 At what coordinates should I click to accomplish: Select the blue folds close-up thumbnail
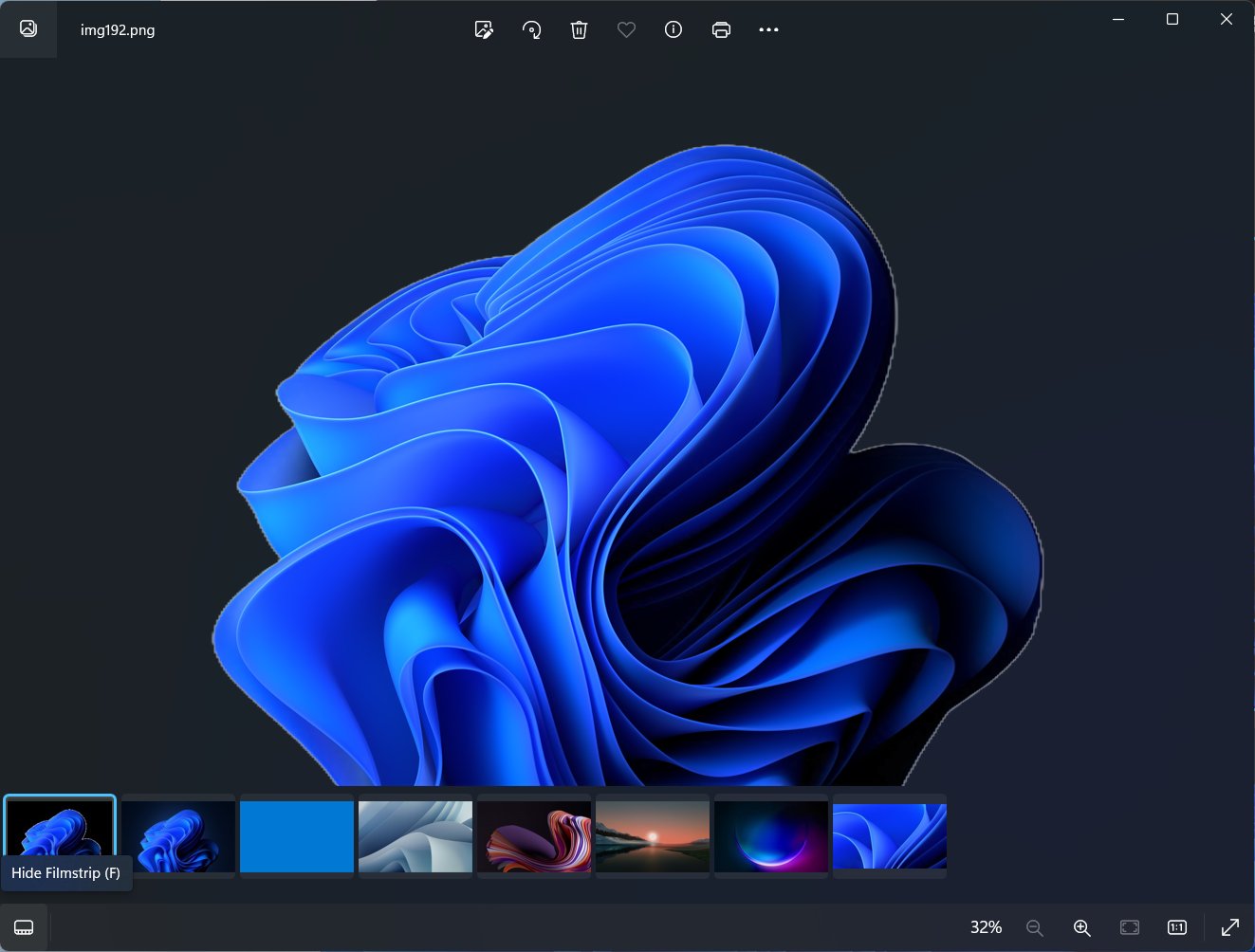point(890,836)
